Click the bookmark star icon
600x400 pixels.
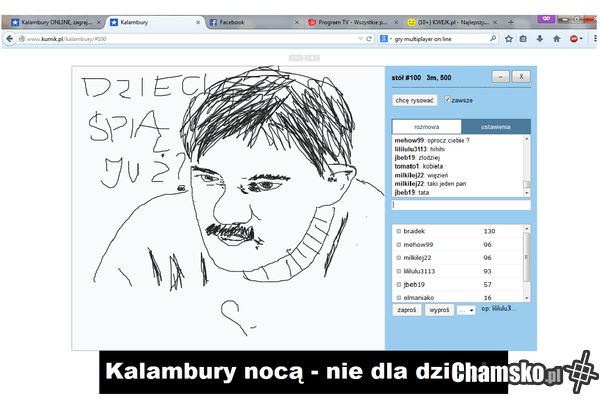point(508,38)
